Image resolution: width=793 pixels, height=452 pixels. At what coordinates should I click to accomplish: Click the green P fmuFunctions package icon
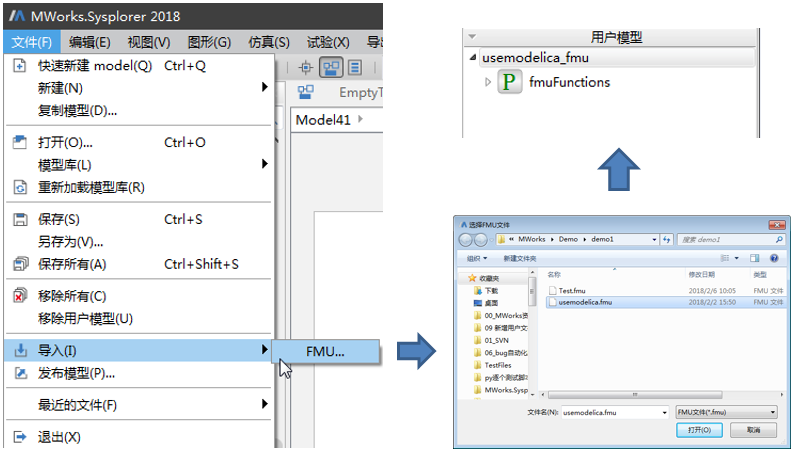pyautogui.click(x=510, y=83)
